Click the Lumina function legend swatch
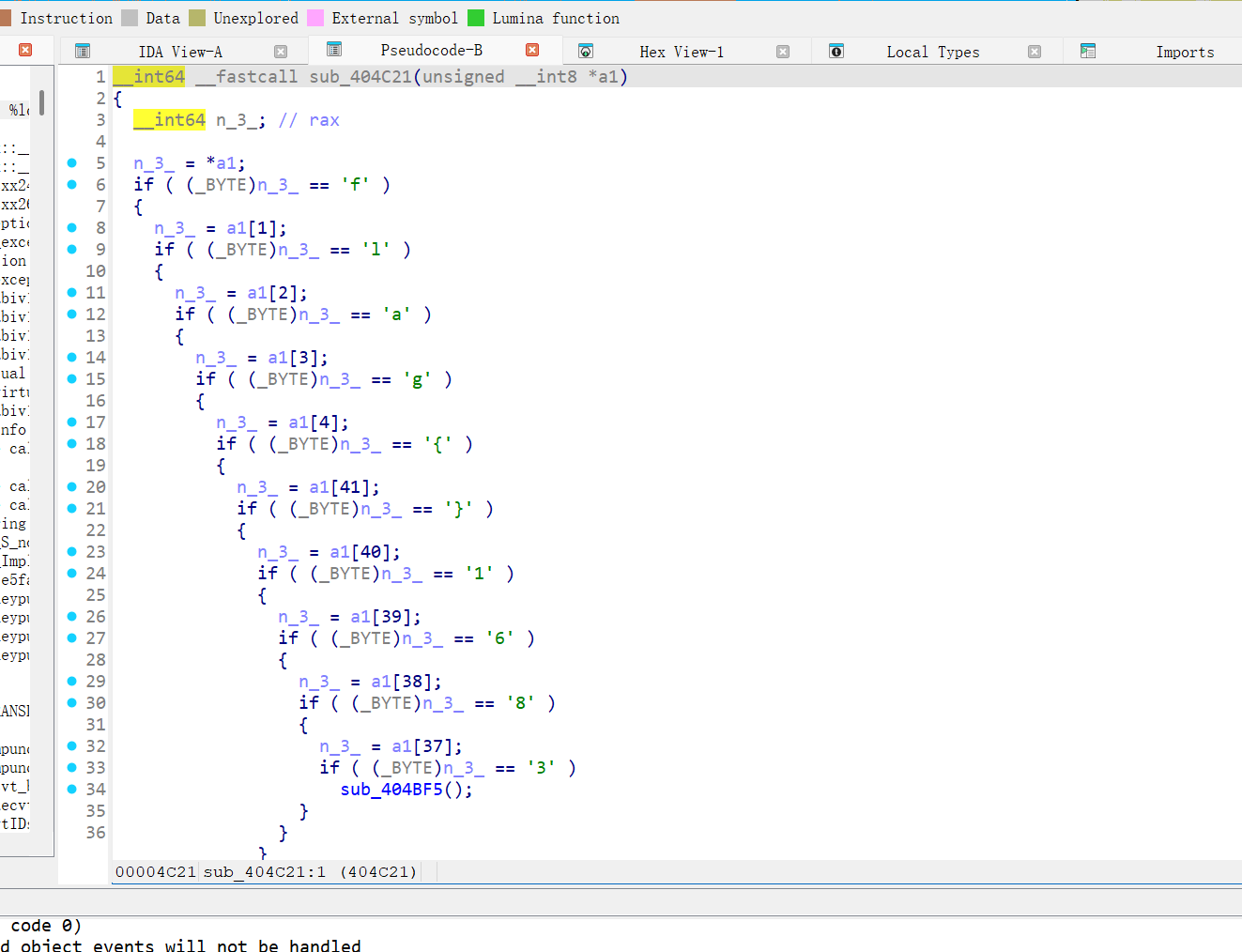The image size is (1242, 952). pos(476,18)
